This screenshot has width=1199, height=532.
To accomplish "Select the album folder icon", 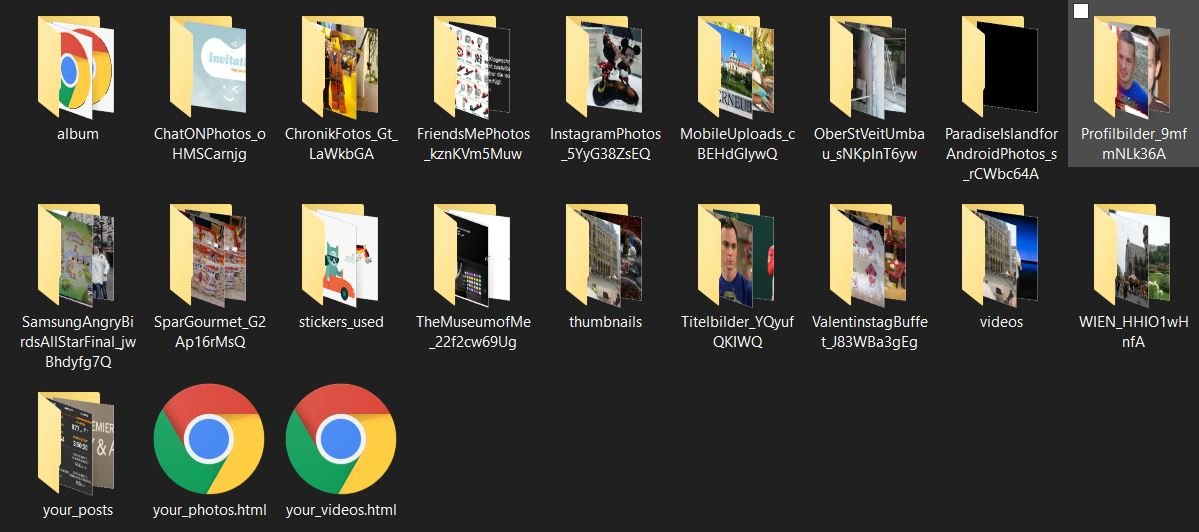I will [x=78, y=67].
